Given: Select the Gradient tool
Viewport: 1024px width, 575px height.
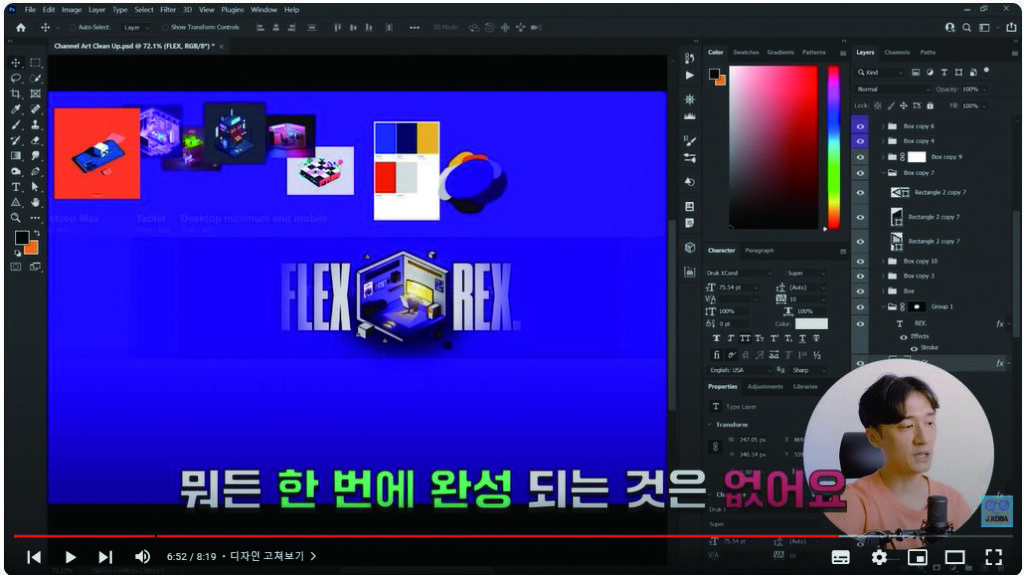Looking at the screenshot, I should (x=16, y=156).
